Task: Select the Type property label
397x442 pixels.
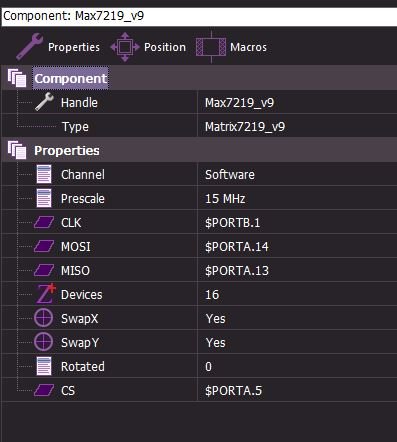Action: click(75, 127)
